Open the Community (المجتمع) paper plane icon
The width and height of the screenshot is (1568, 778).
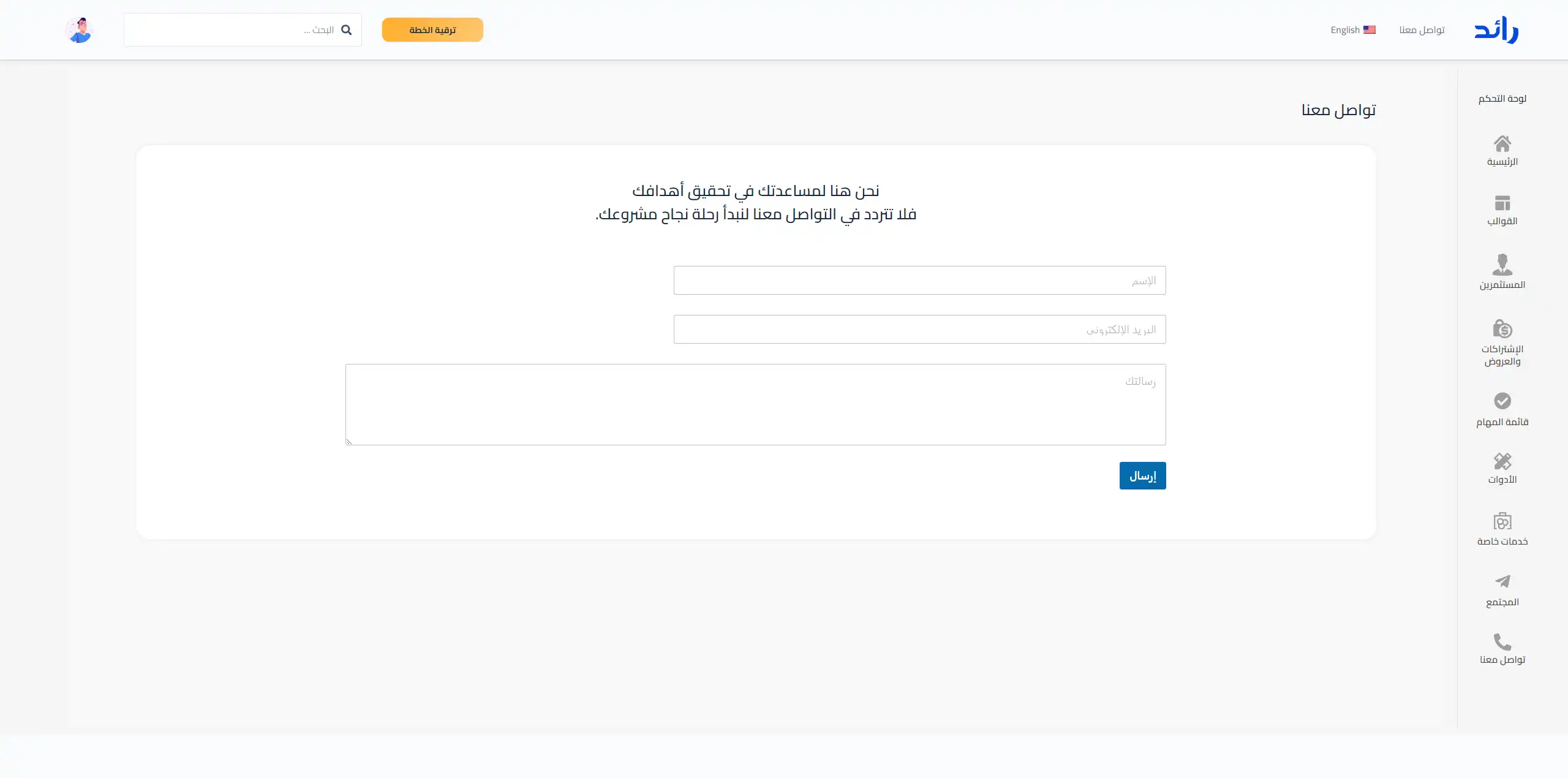click(x=1502, y=581)
